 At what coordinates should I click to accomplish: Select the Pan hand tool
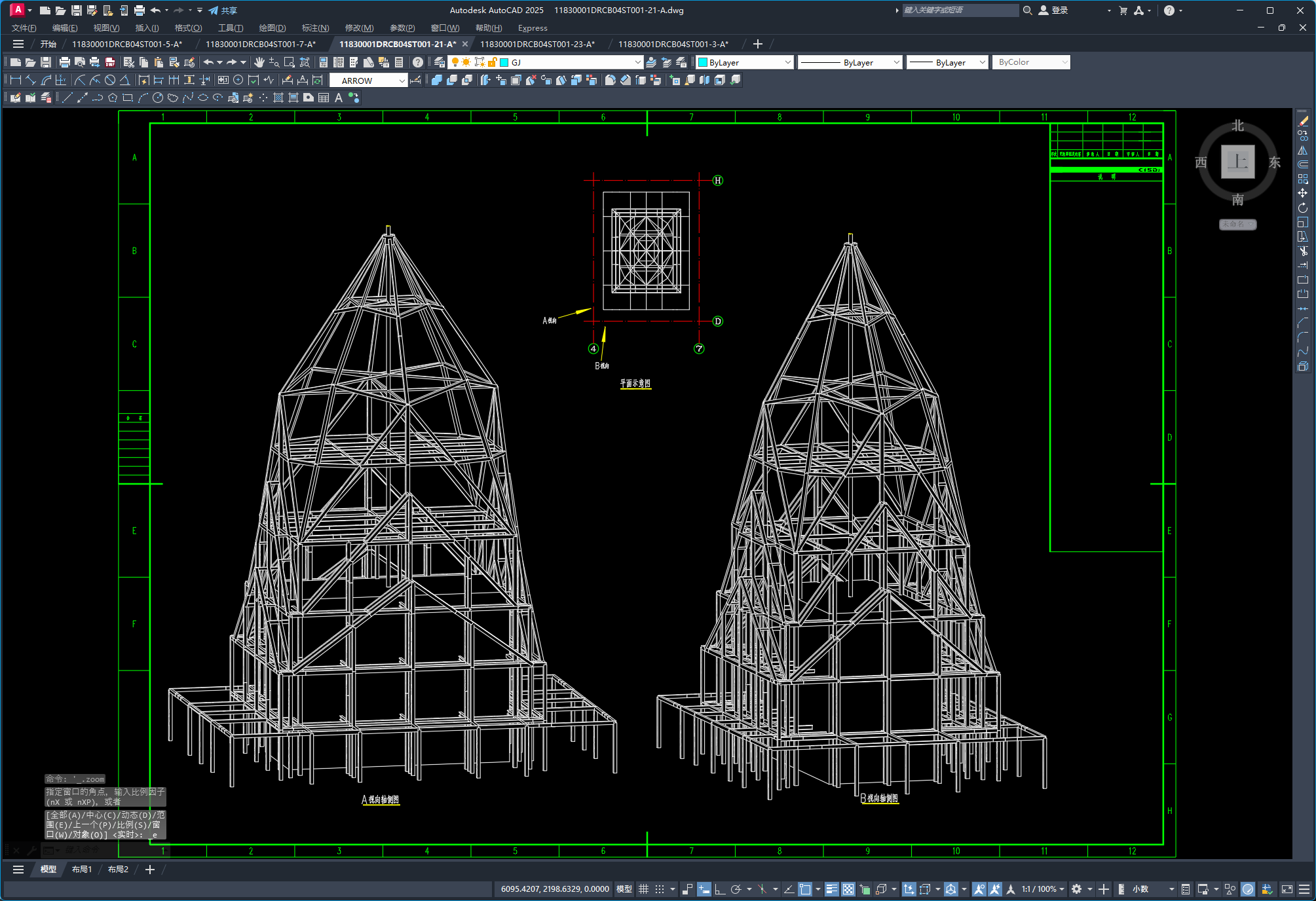pos(259,62)
